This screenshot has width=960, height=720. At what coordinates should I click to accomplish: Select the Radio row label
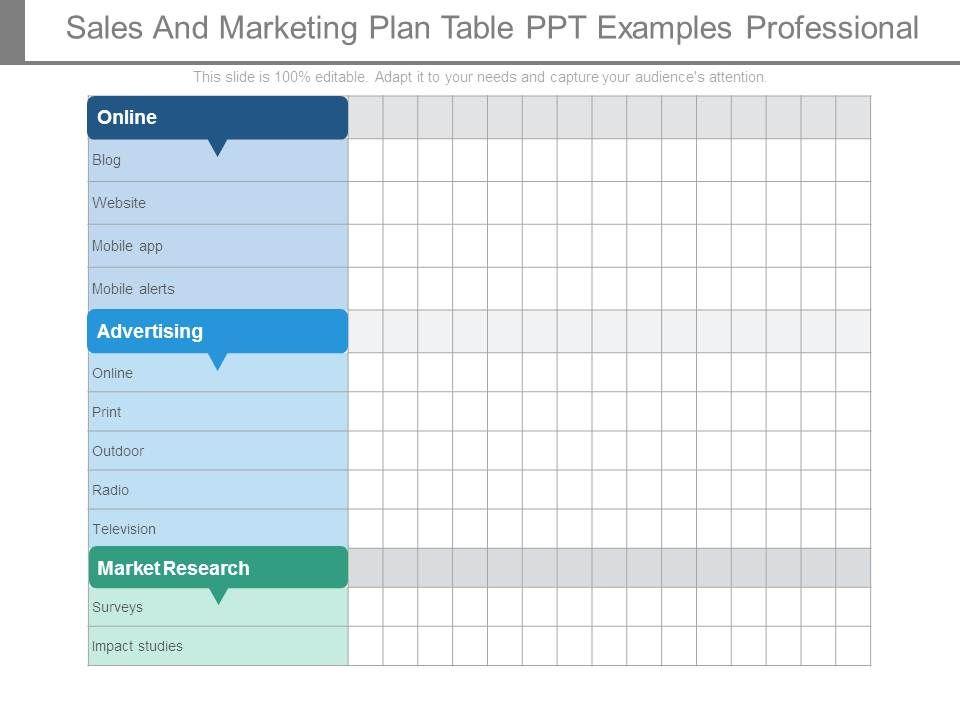point(111,490)
